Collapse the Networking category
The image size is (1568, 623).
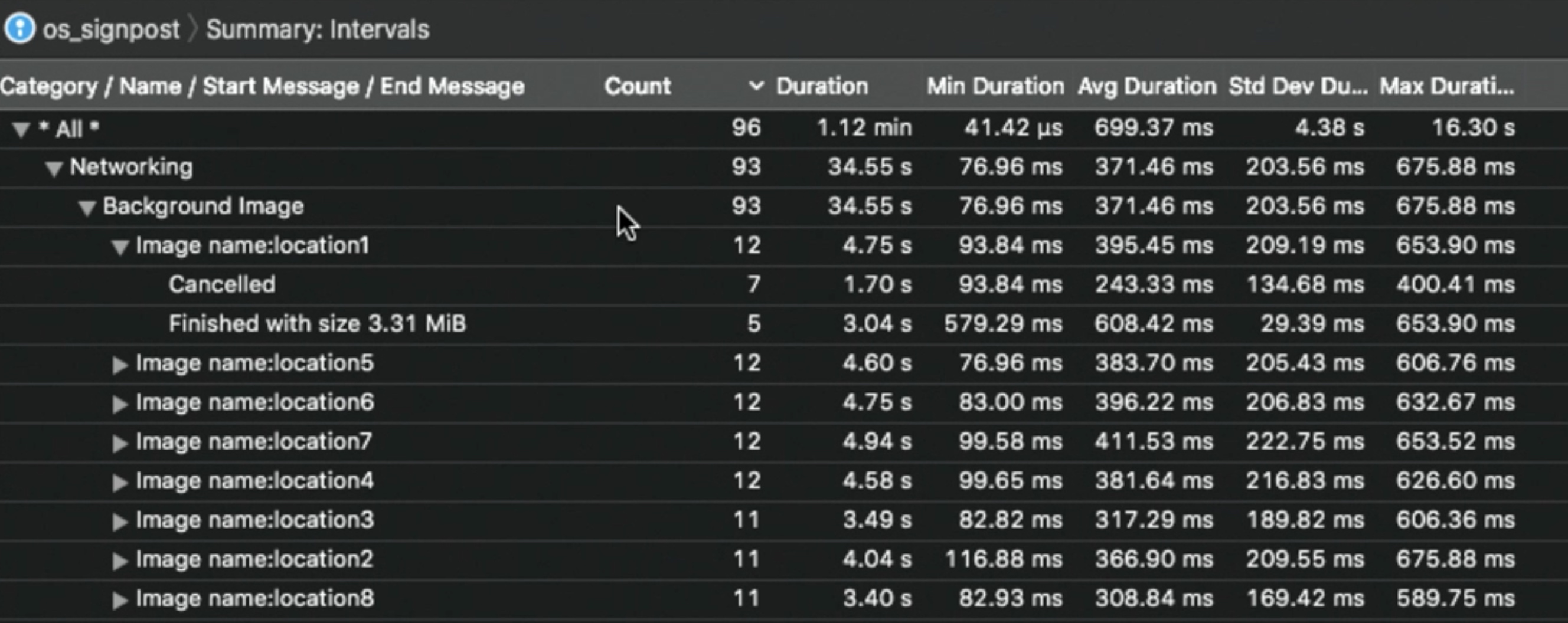point(54,169)
